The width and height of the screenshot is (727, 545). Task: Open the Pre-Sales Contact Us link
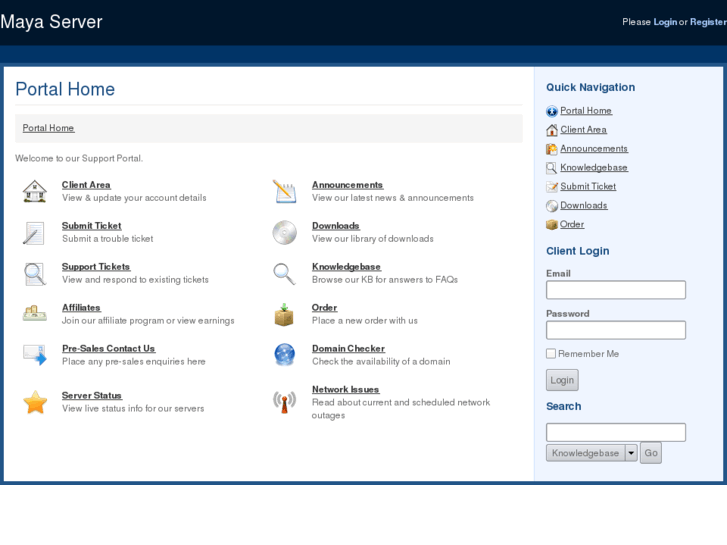pos(108,348)
